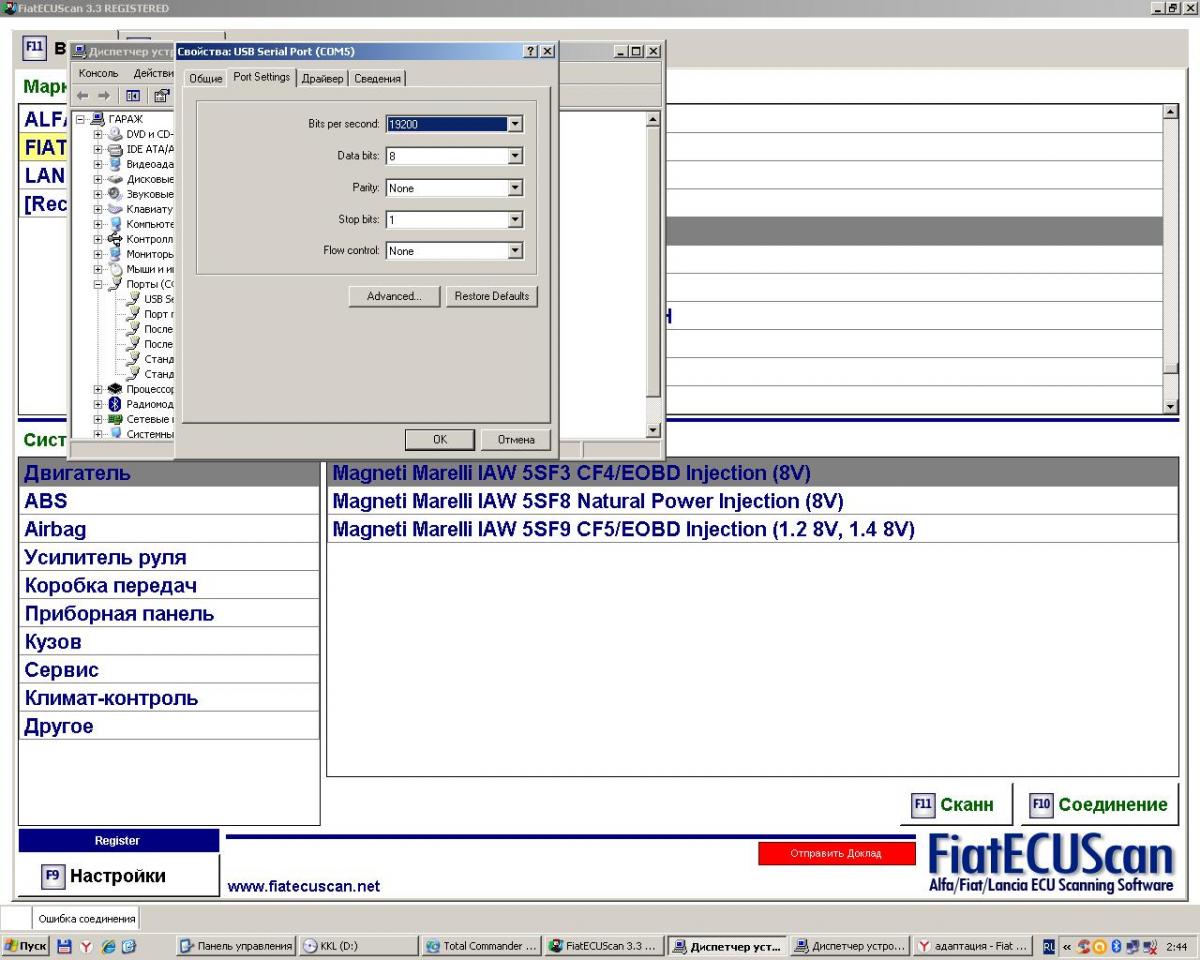Switch to the Port Settings tab
The image size is (1200, 960).
pos(261,77)
